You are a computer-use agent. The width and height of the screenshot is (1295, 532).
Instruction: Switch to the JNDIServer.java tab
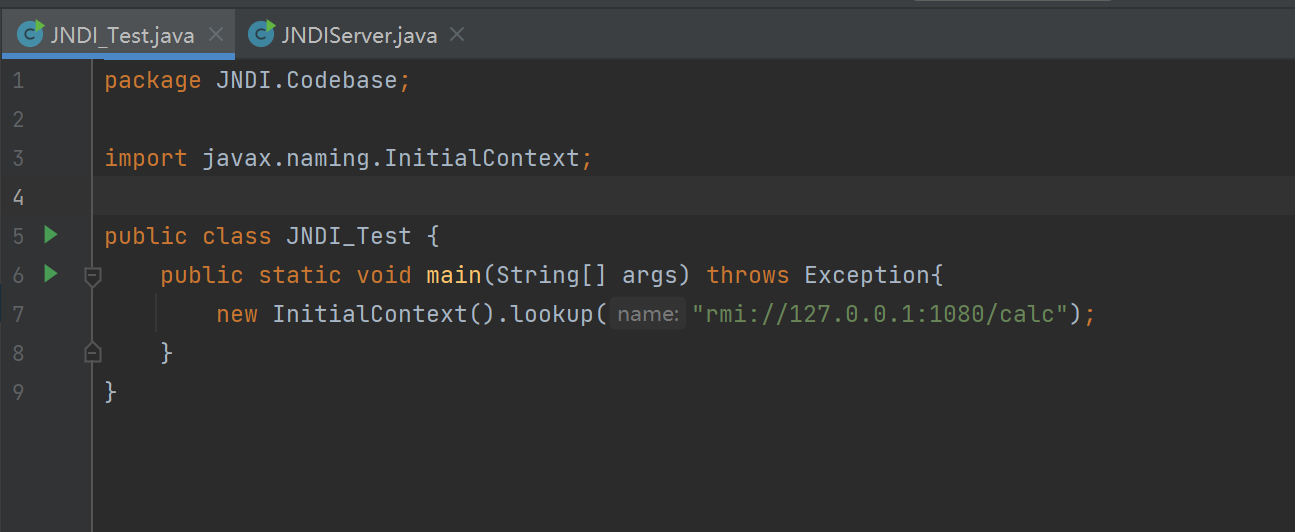coord(358,36)
